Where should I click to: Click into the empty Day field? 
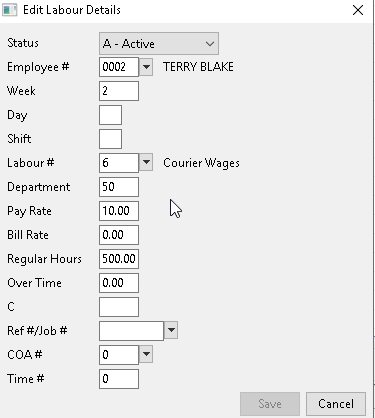110,115
